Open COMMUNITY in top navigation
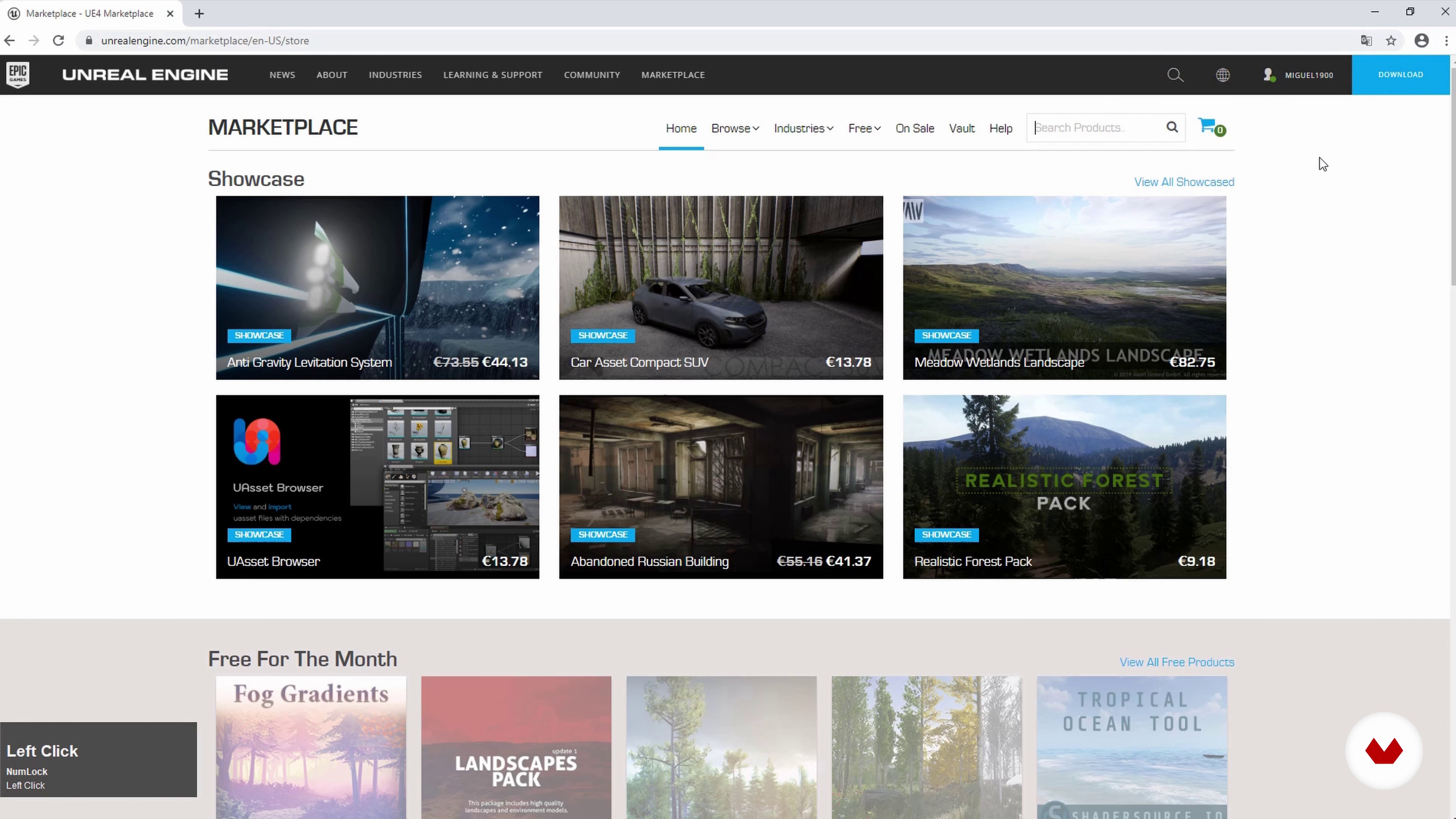The image size is (1456, 819). 592,75
